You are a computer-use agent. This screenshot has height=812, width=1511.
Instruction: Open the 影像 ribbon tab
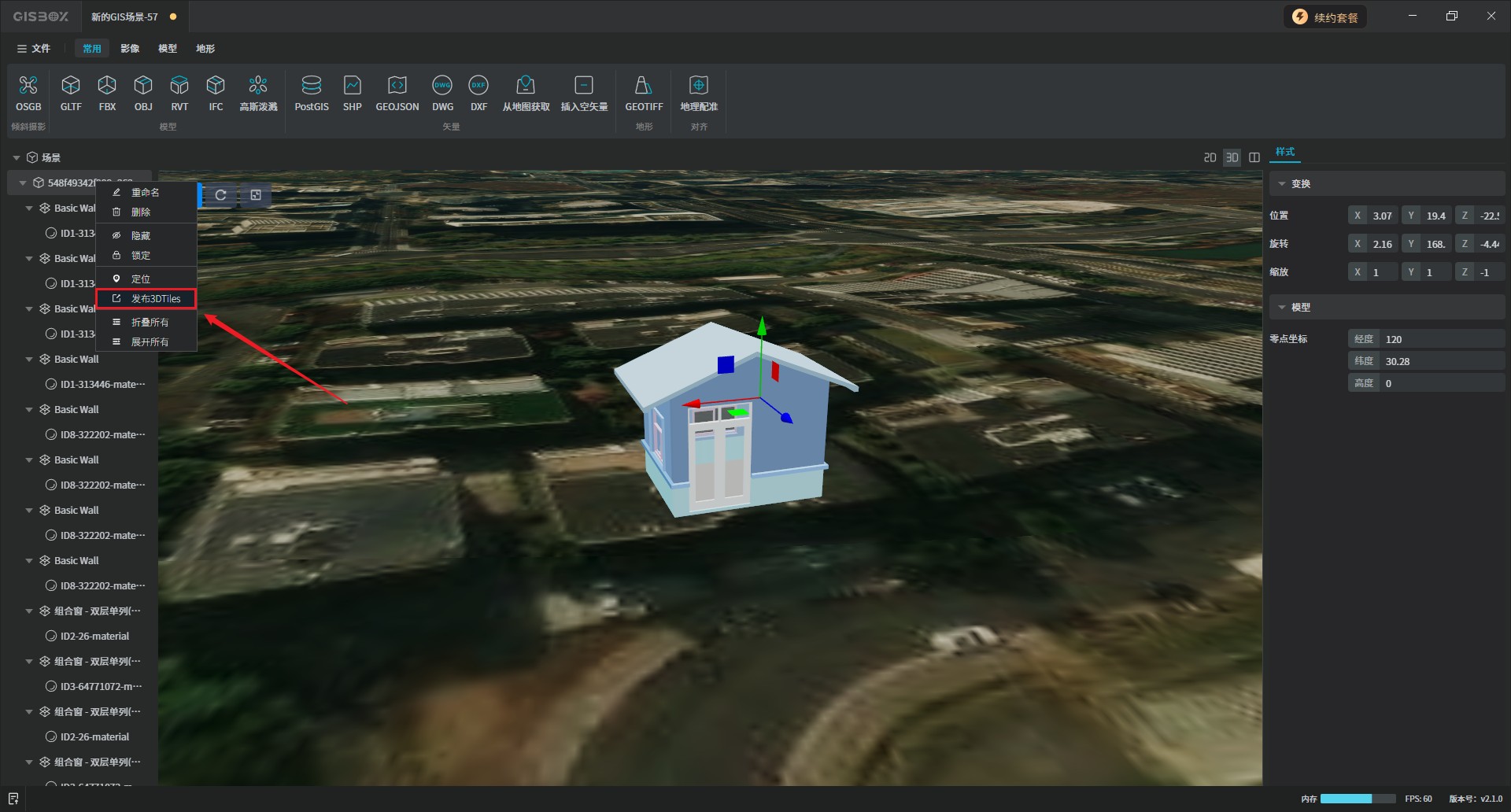coord(130,49)
